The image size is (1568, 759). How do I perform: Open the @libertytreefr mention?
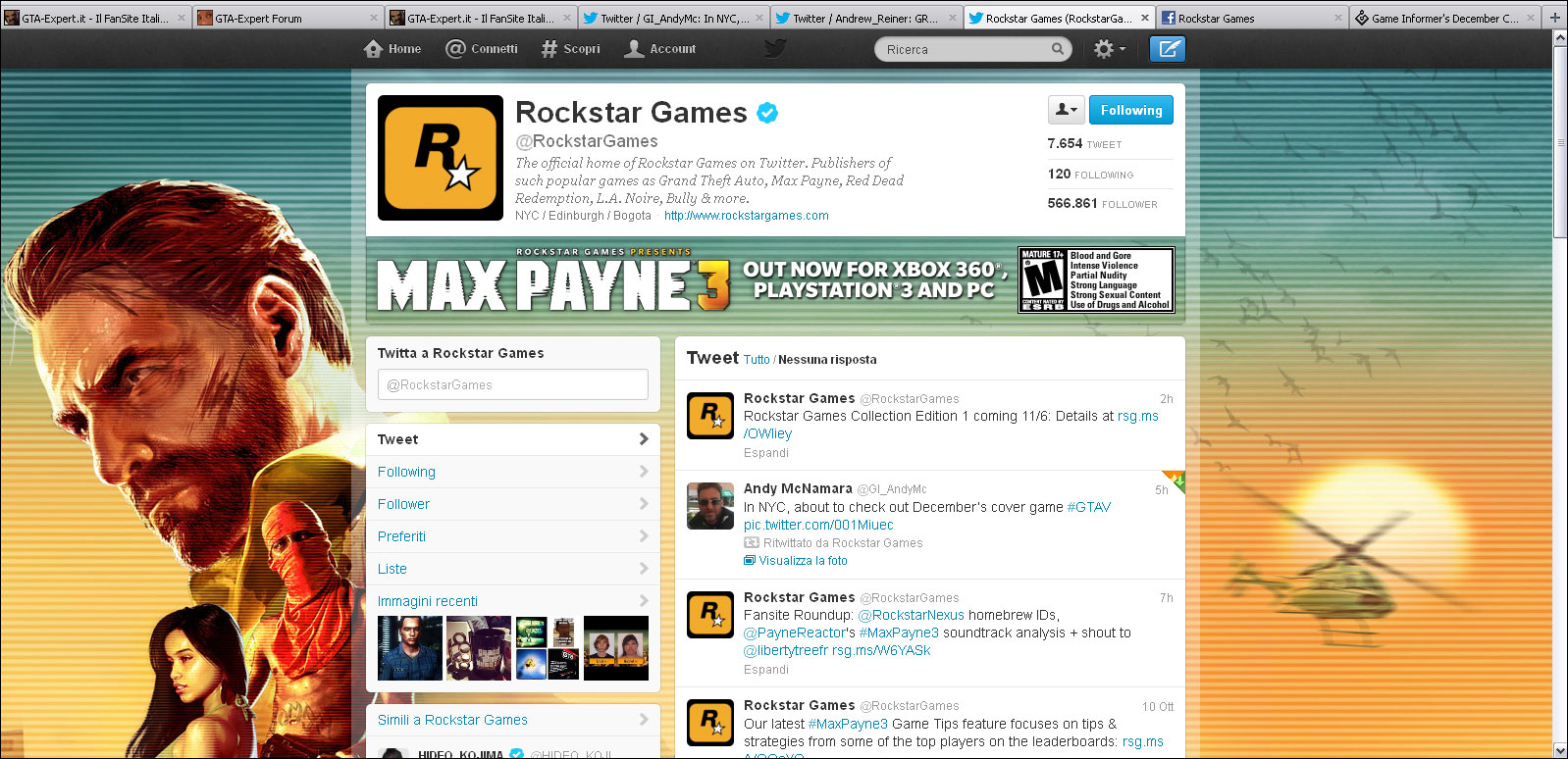coord(786,650)
